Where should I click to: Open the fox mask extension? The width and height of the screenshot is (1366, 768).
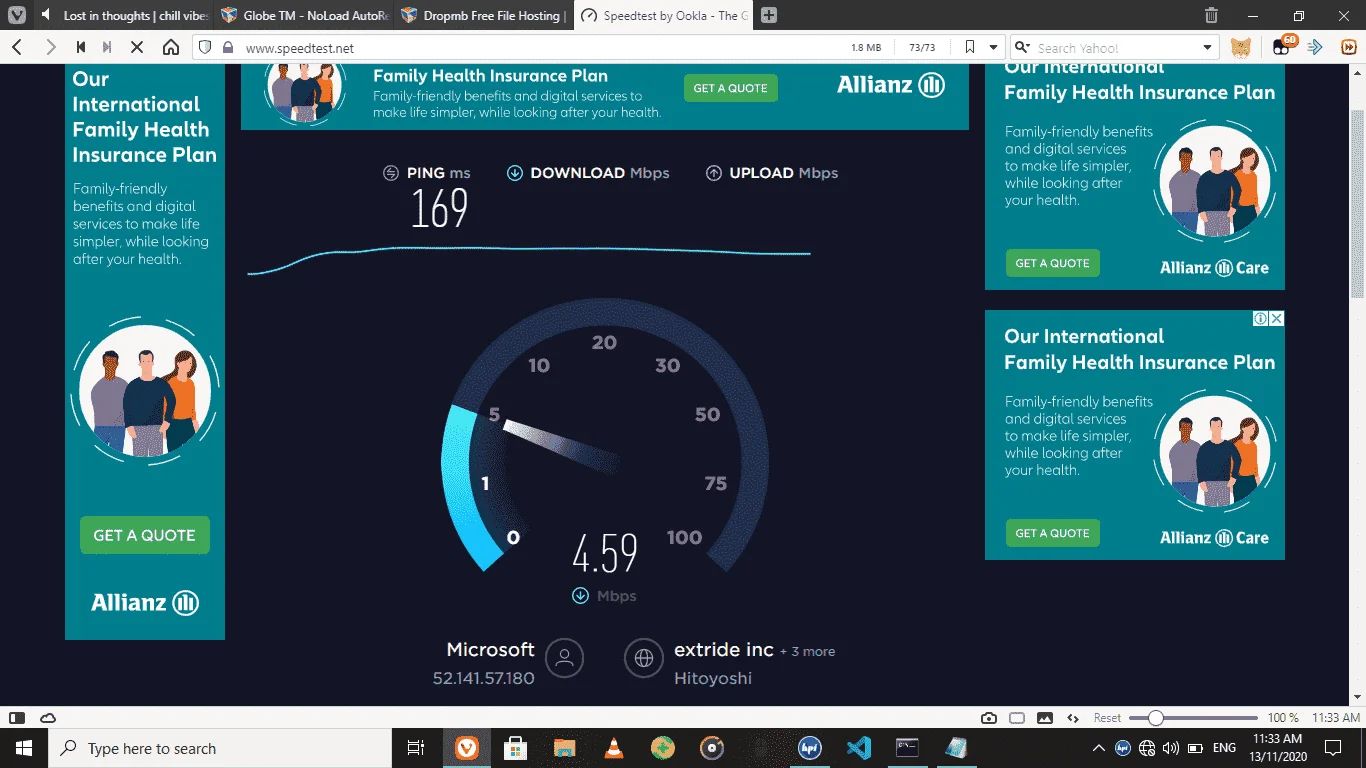(1241, 47)
